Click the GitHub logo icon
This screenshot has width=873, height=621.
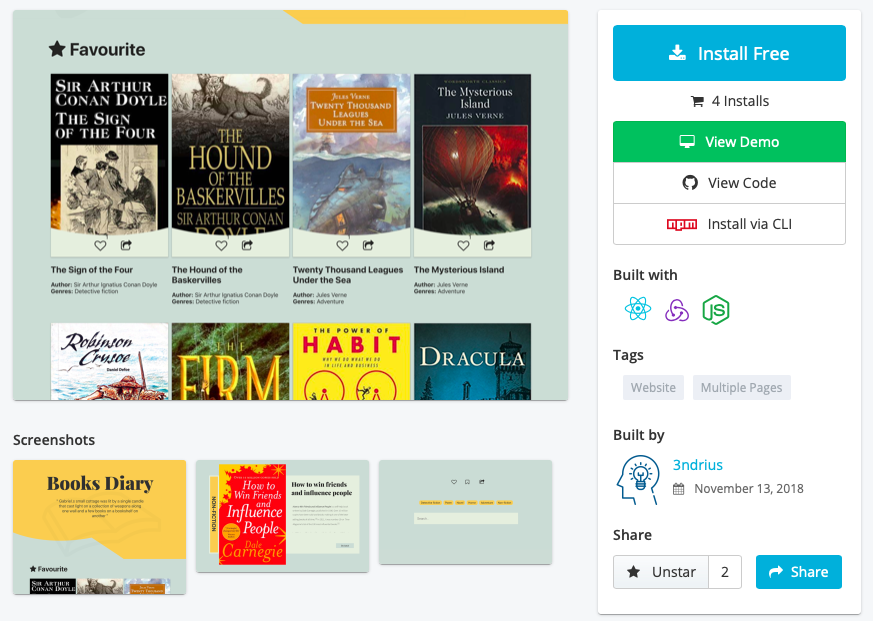tap(690, 183)
